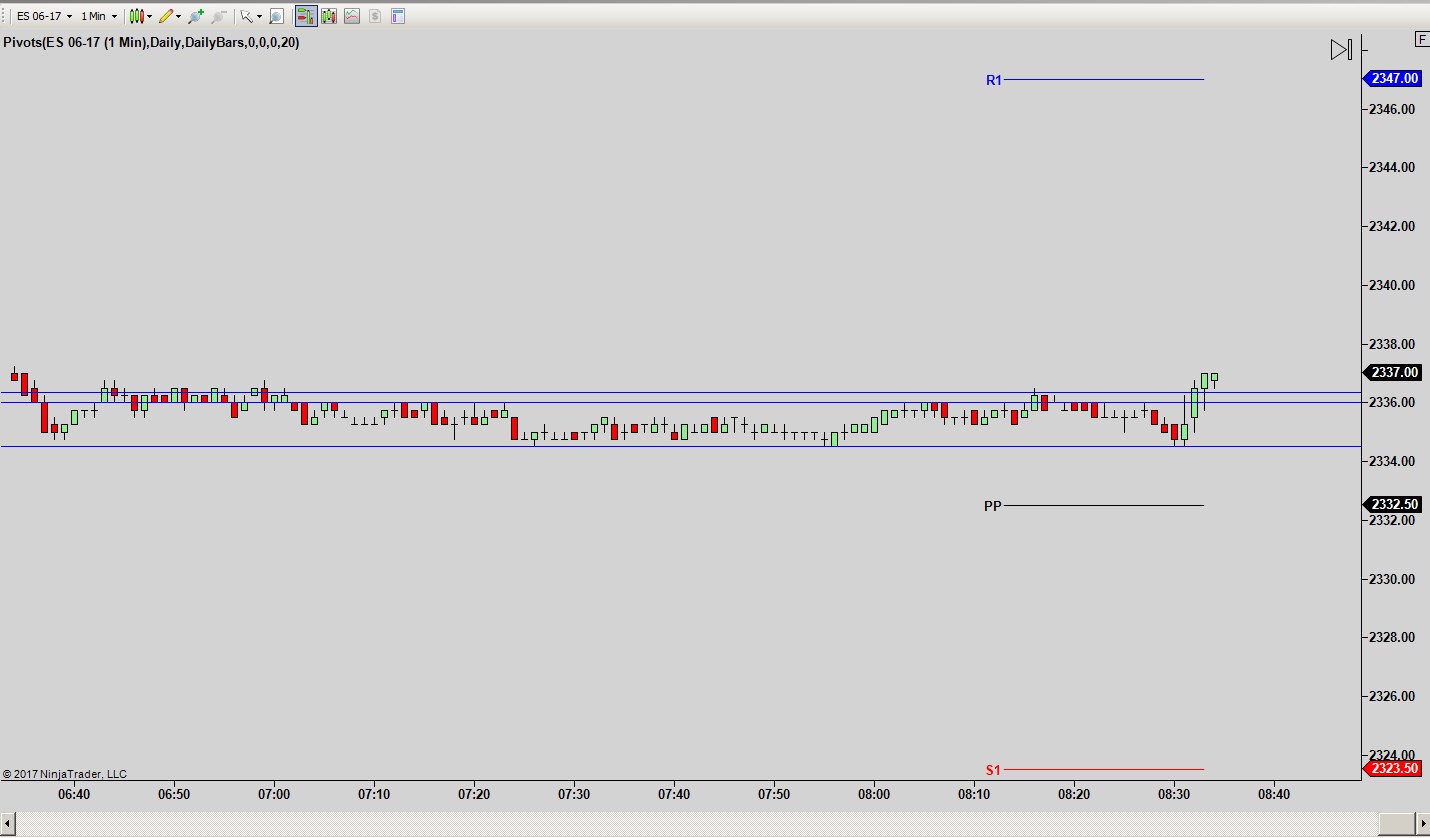
Task: Select the red S1 pivot label
Action: point(993,770)
